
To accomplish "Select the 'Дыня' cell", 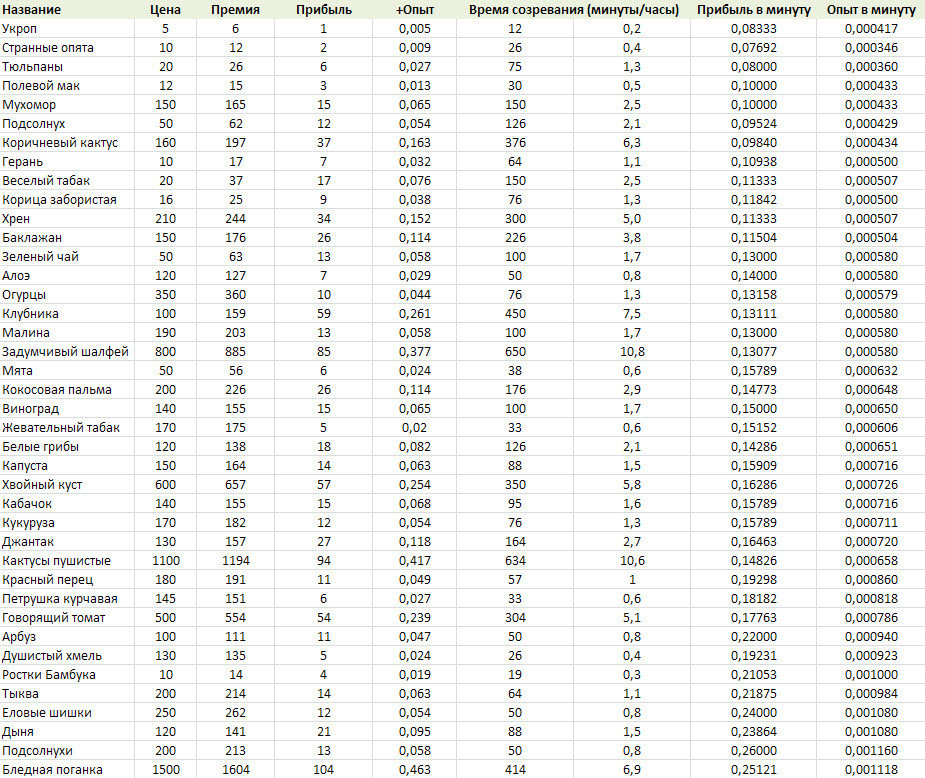I will coord(18,732).
